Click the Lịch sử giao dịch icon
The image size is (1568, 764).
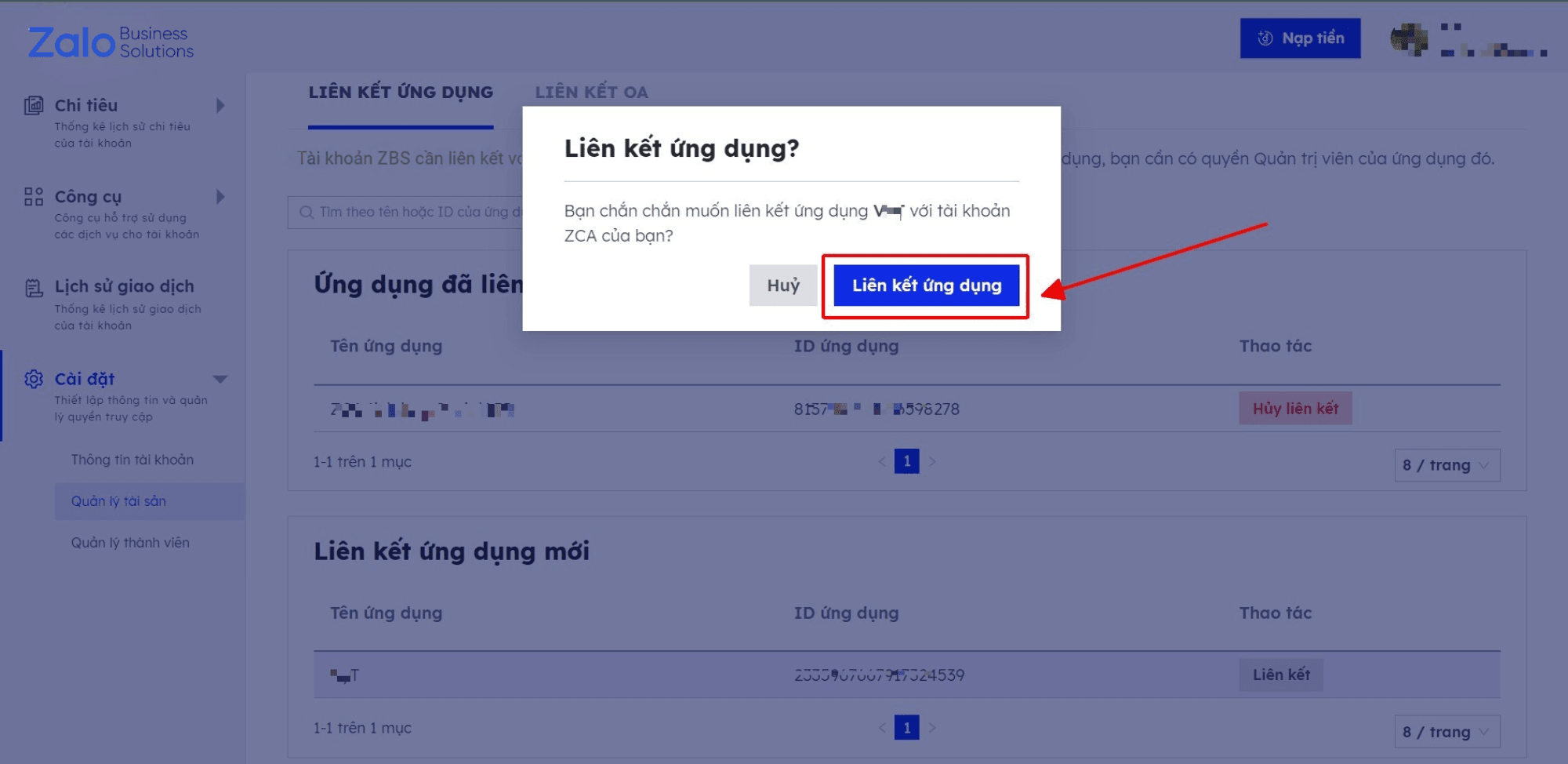[x=34, y=288]
